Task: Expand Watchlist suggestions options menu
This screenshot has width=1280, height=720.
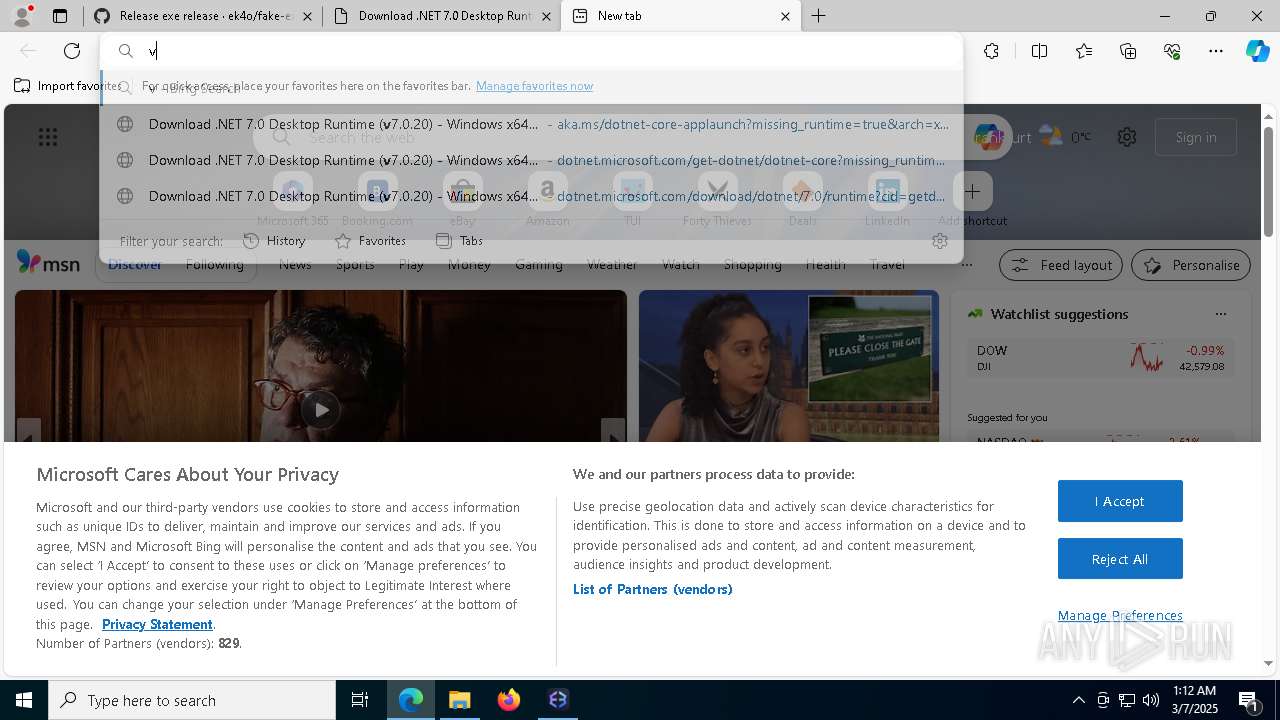Action: point(1220,314)
